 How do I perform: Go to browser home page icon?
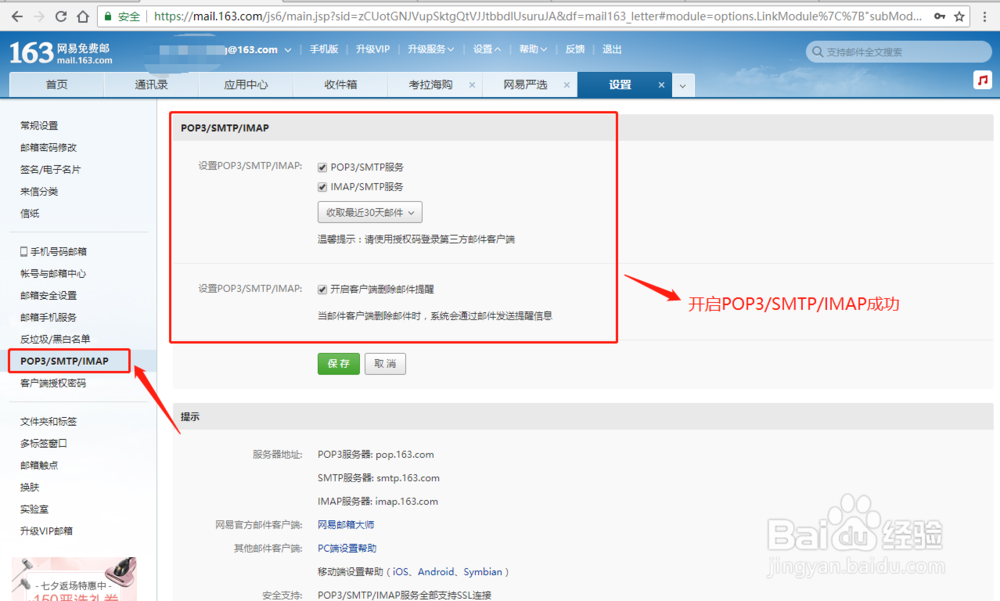(x=83, y=17)
